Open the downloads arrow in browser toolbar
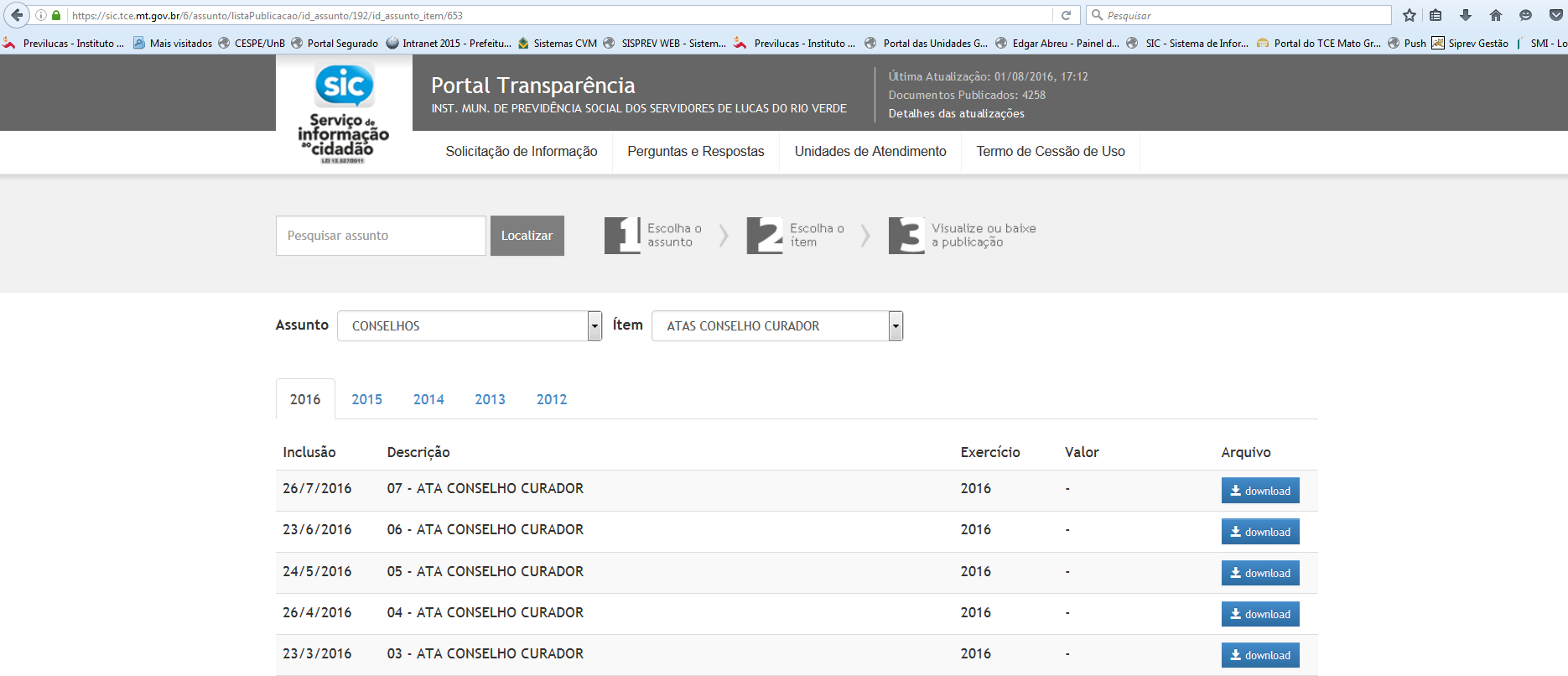The height and width of the screenshot is (676, 1568). (1466, 15)
